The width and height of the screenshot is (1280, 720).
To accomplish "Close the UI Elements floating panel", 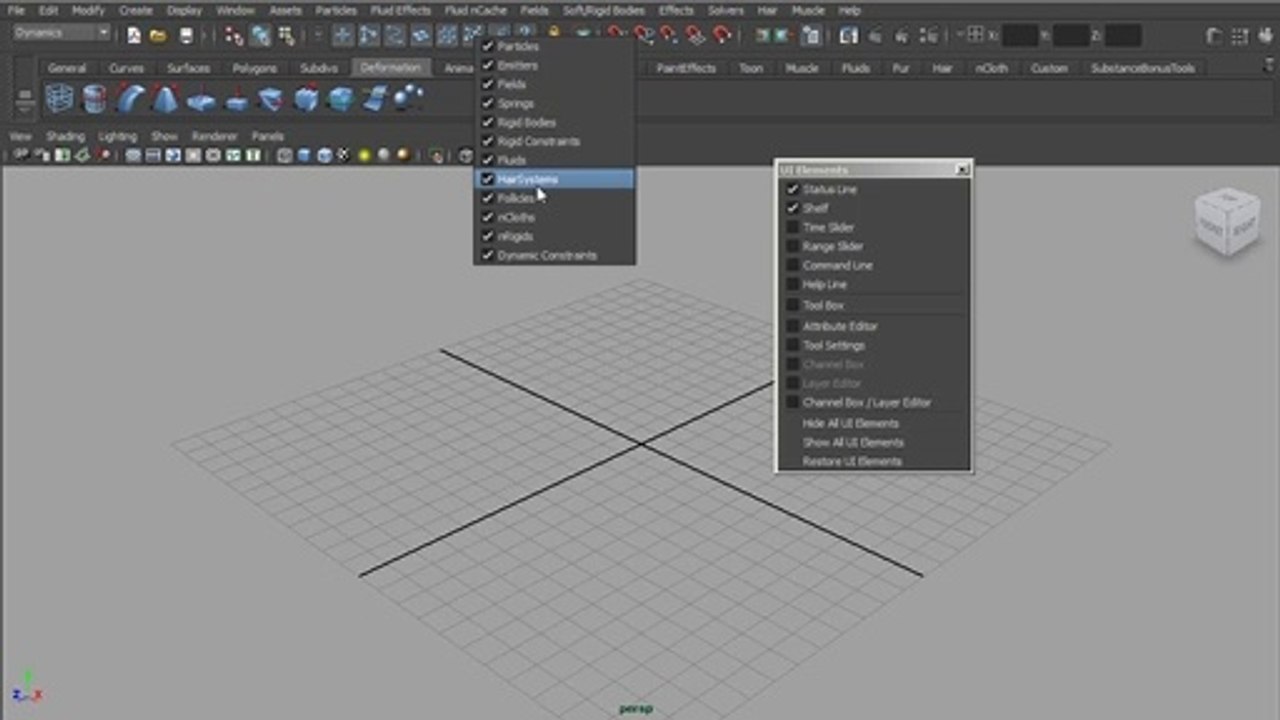I will point(962,170).
